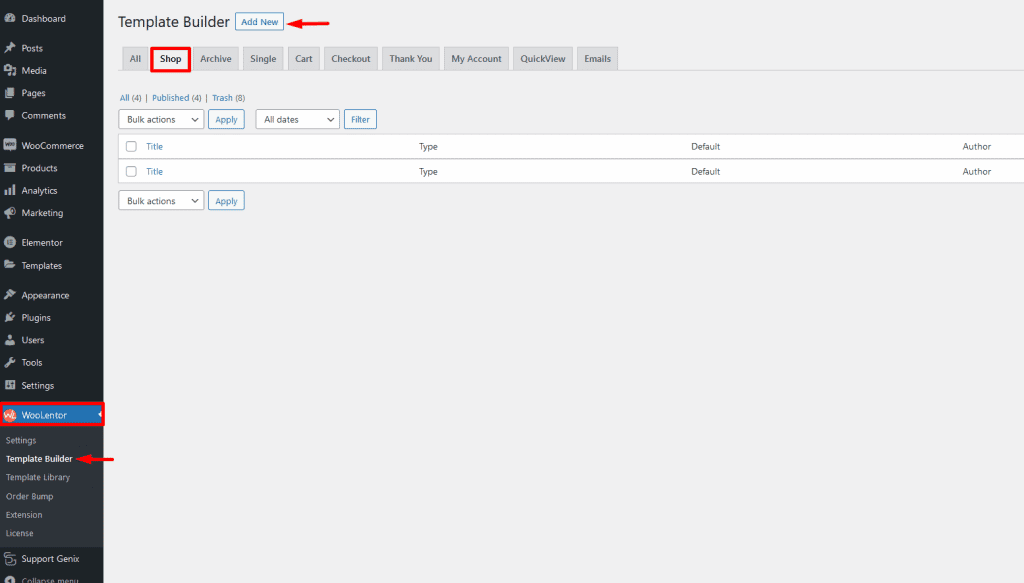Screen dimensions: 1024x583
Task: Expand the All dates filter dropdown
Action: [x=298, y=120]
